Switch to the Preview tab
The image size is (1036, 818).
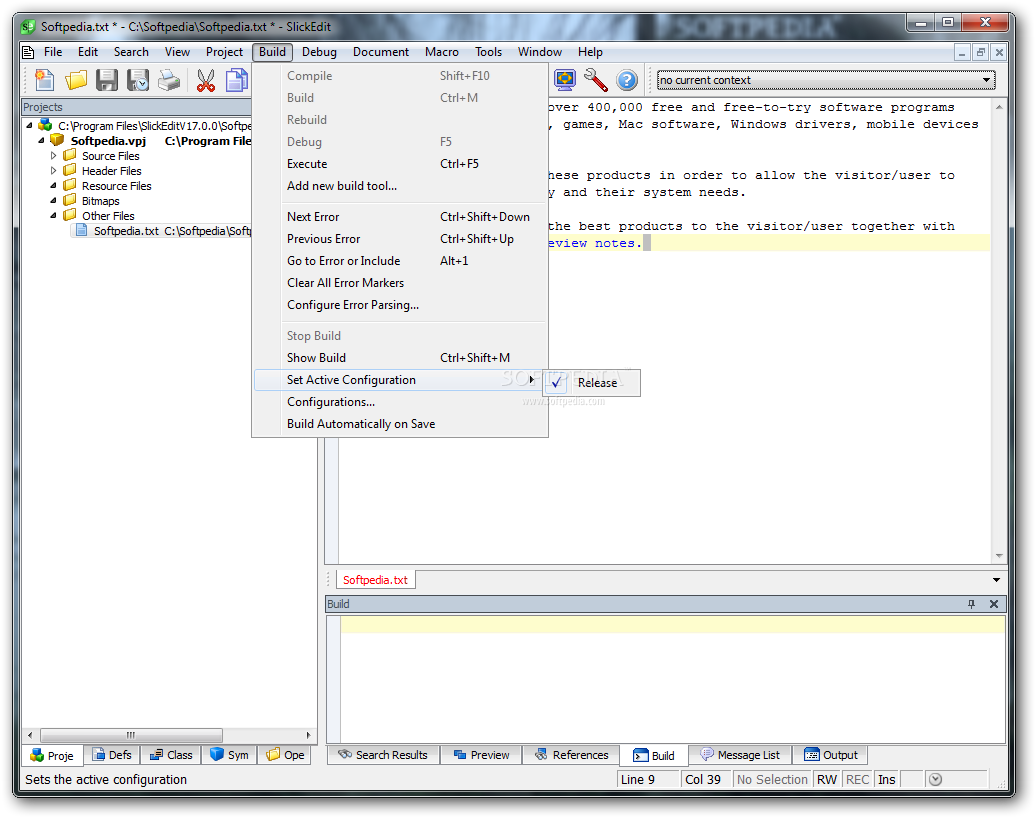[x=481, y=755]
